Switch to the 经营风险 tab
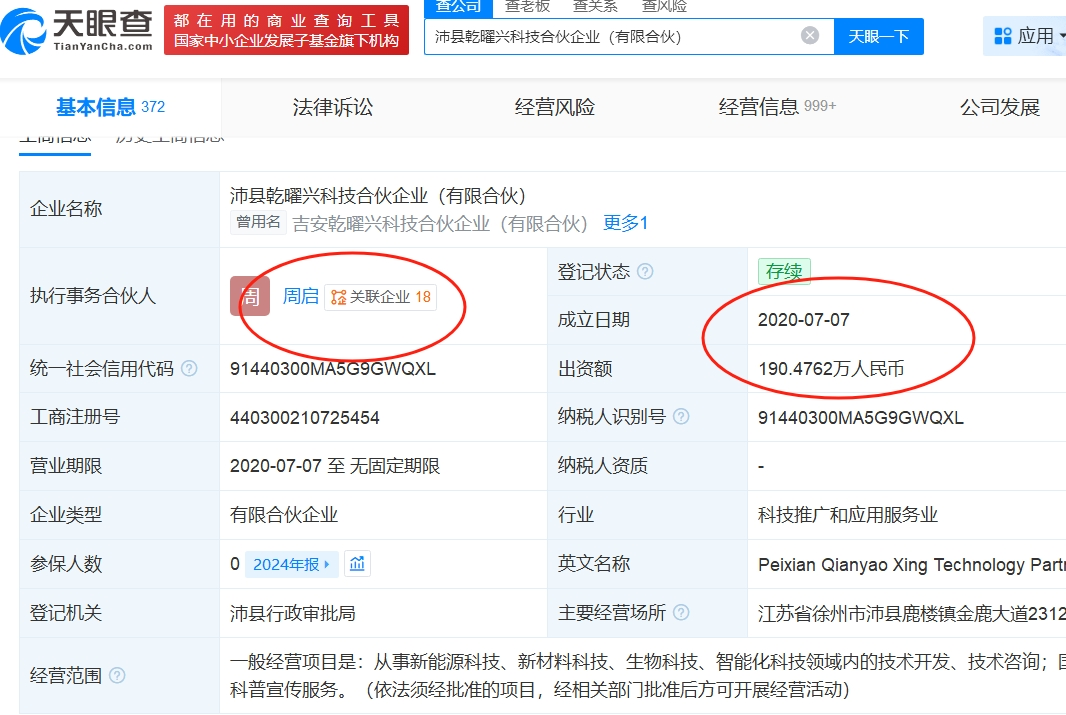The width and height of the screenshot is (1066, 715). pyautogui.click(x=555, y=107)
